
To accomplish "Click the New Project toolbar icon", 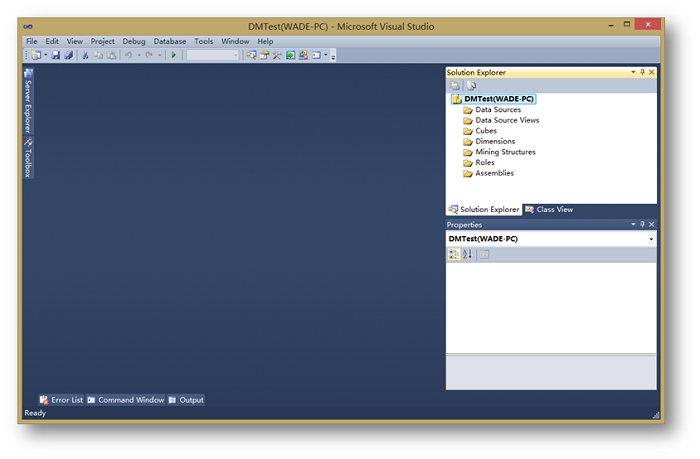I will pyautogui.click(x=36, y=55).
